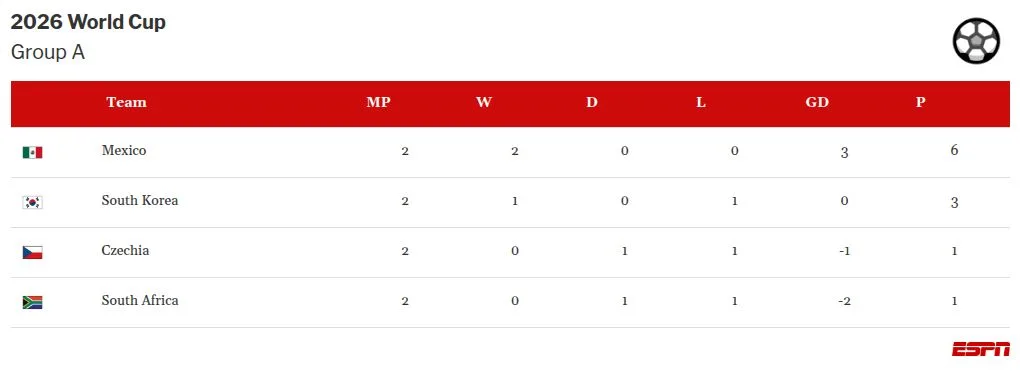Select Mexico's points value 6

pos(954,151)
